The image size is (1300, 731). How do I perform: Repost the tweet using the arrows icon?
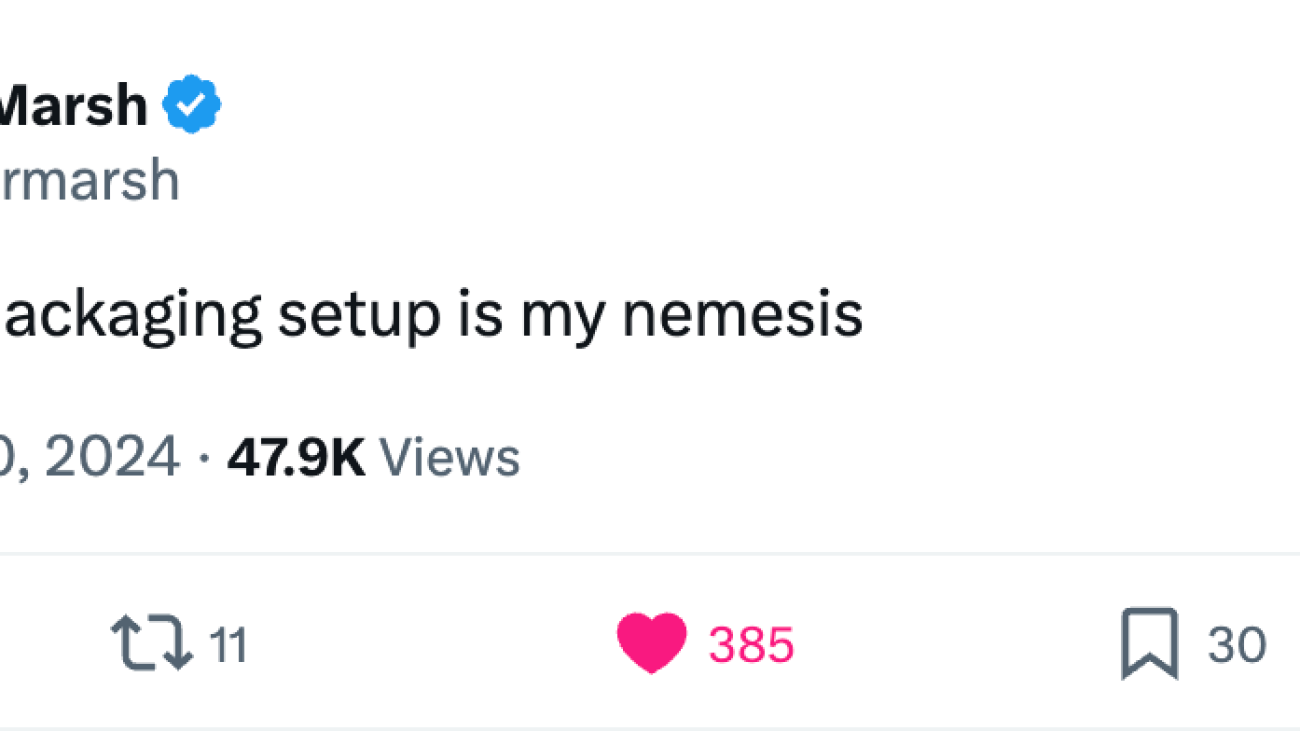click(x=152, y=643)
